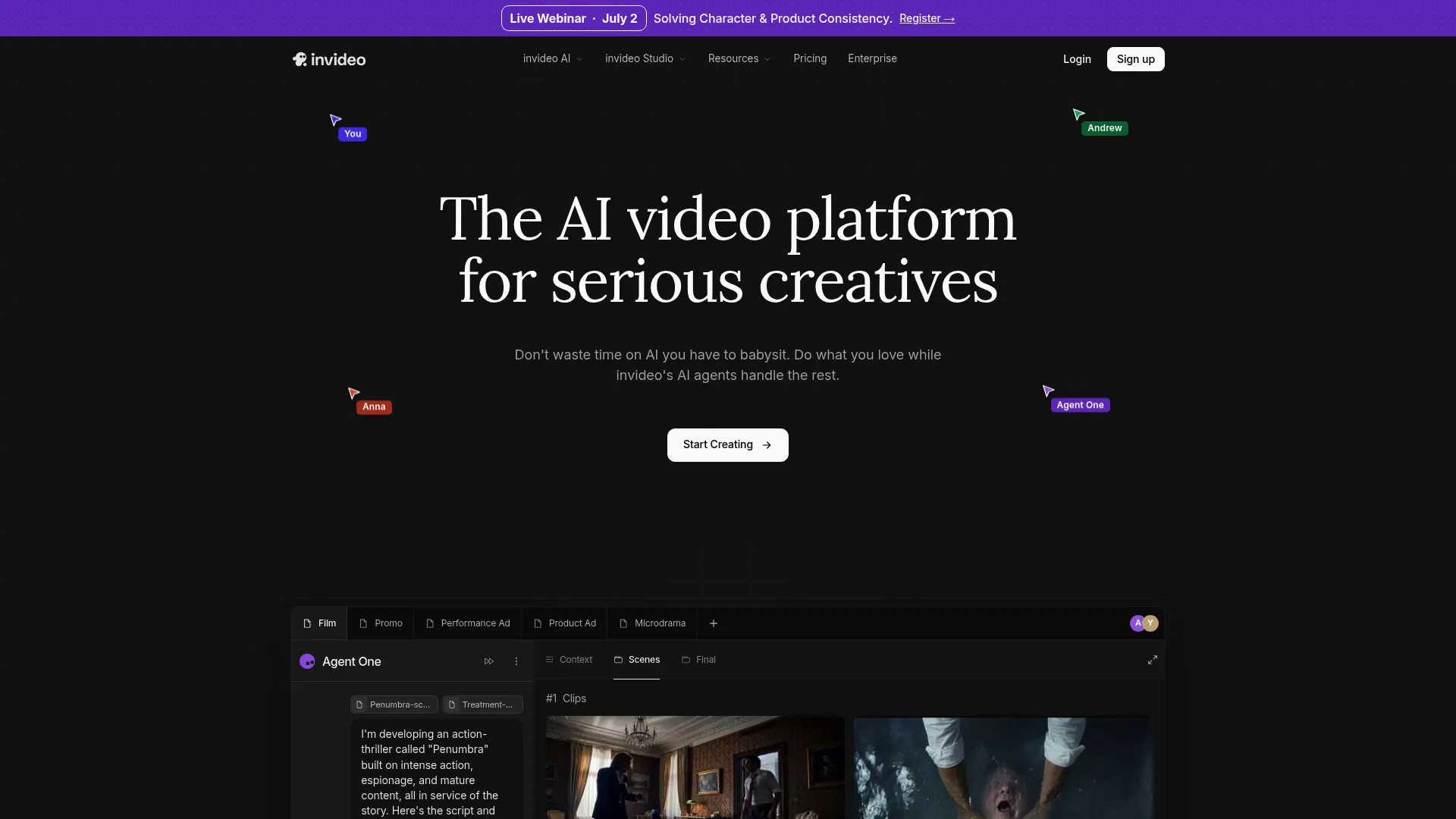Open the Treatment-... file attachment

tap(482, 704)
